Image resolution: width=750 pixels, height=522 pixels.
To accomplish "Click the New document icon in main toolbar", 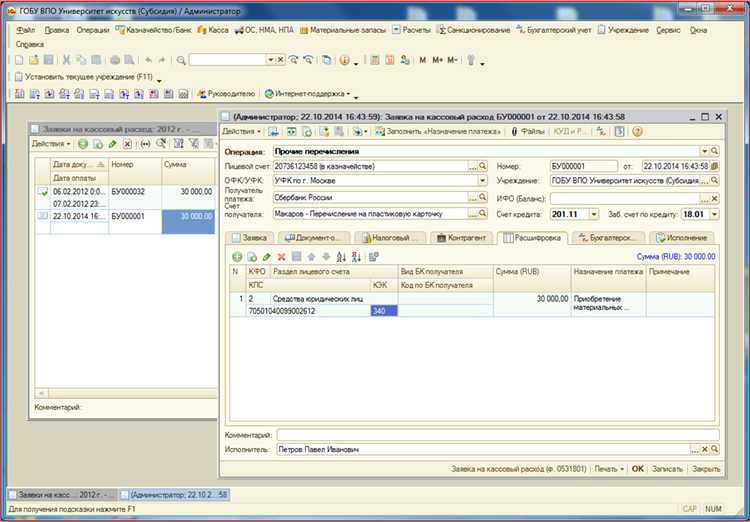I will tap(19, 60).
